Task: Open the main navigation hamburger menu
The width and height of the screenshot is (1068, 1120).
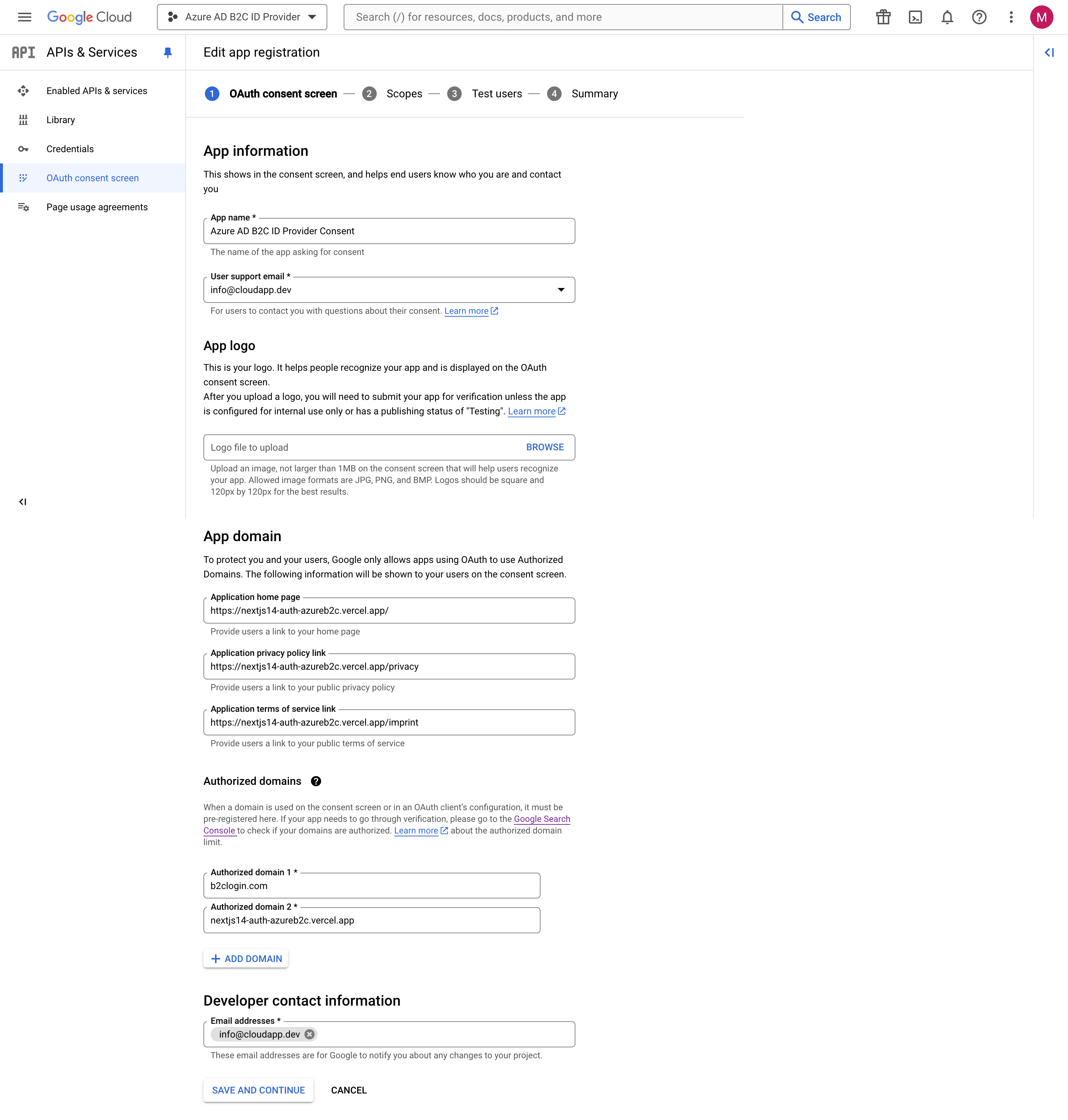Action: point(24,17)
